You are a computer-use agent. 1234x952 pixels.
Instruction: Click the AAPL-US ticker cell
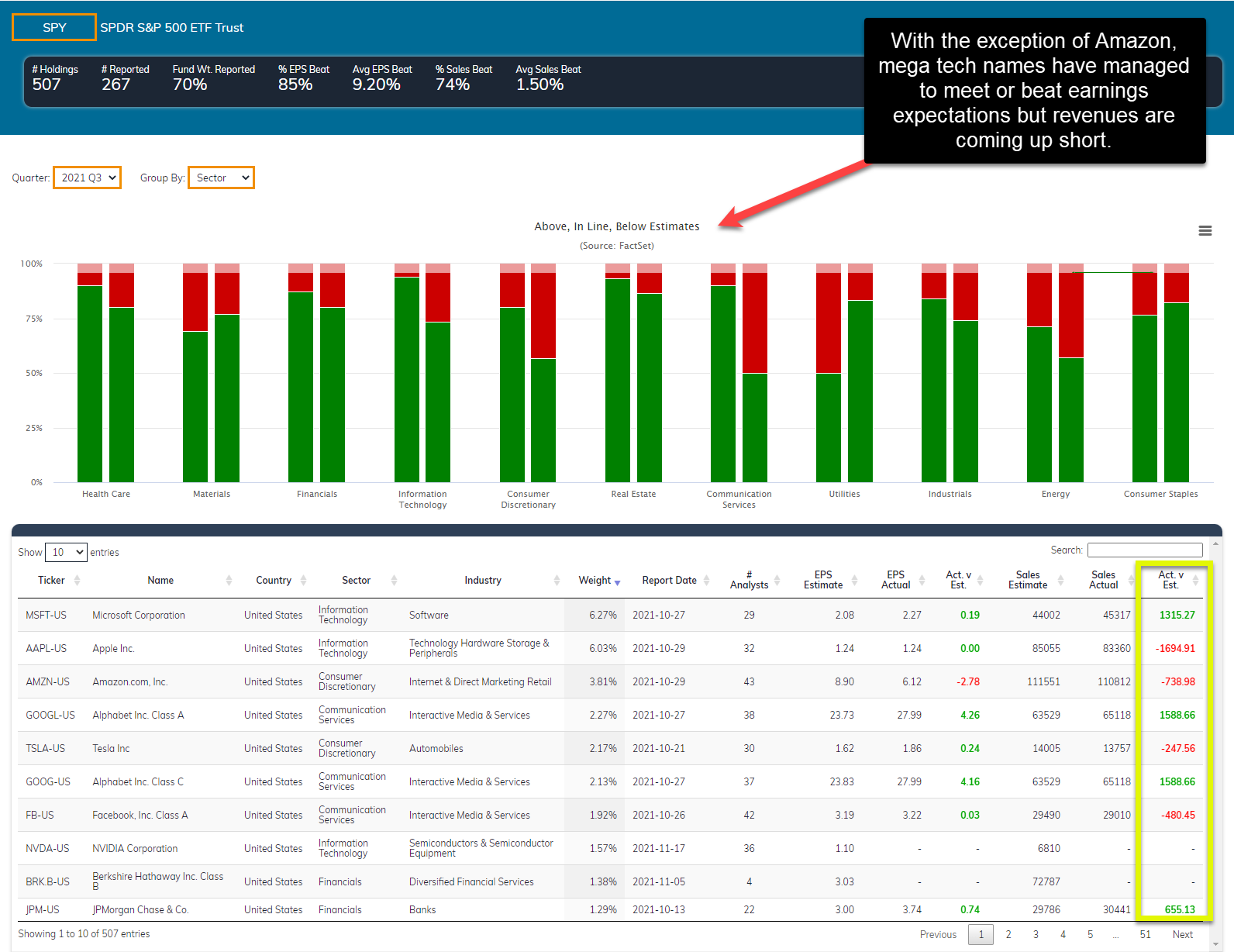click(x=46, y=648)
